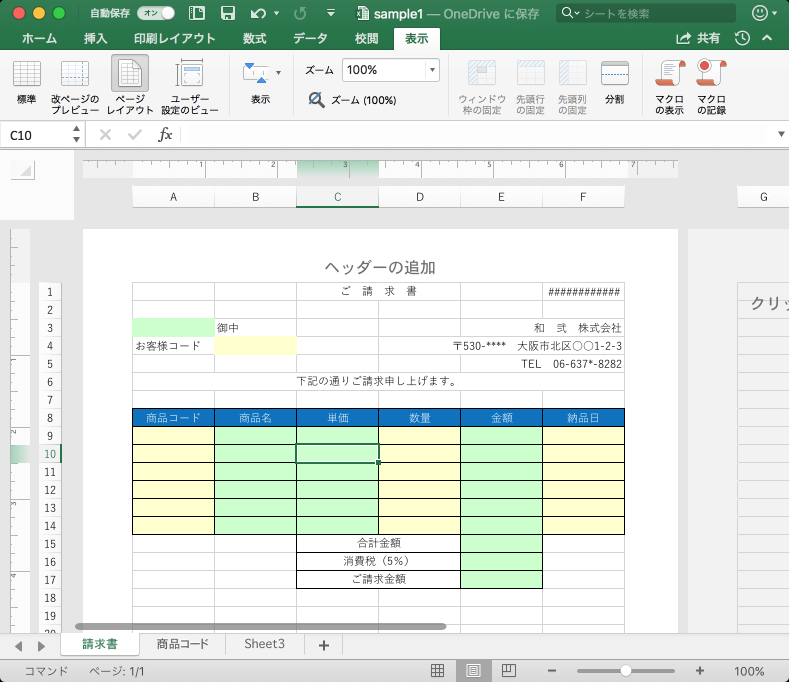
Task: Go to previous sheet tab arrow
Action: tap(19, 646)
